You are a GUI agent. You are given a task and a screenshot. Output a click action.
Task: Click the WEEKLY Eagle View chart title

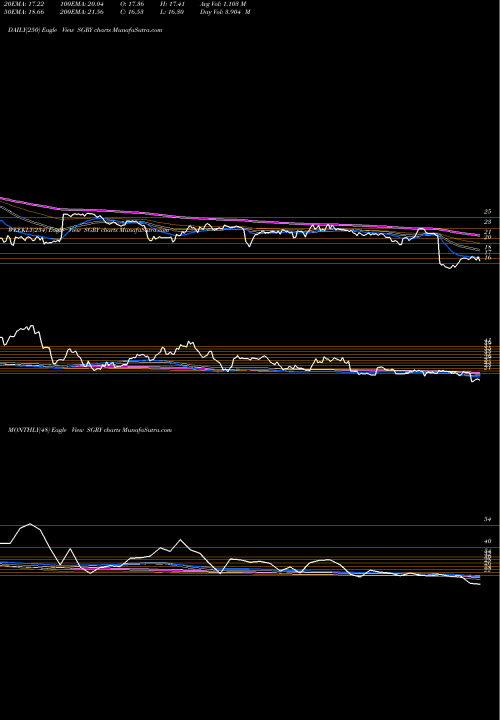point(88,231)
